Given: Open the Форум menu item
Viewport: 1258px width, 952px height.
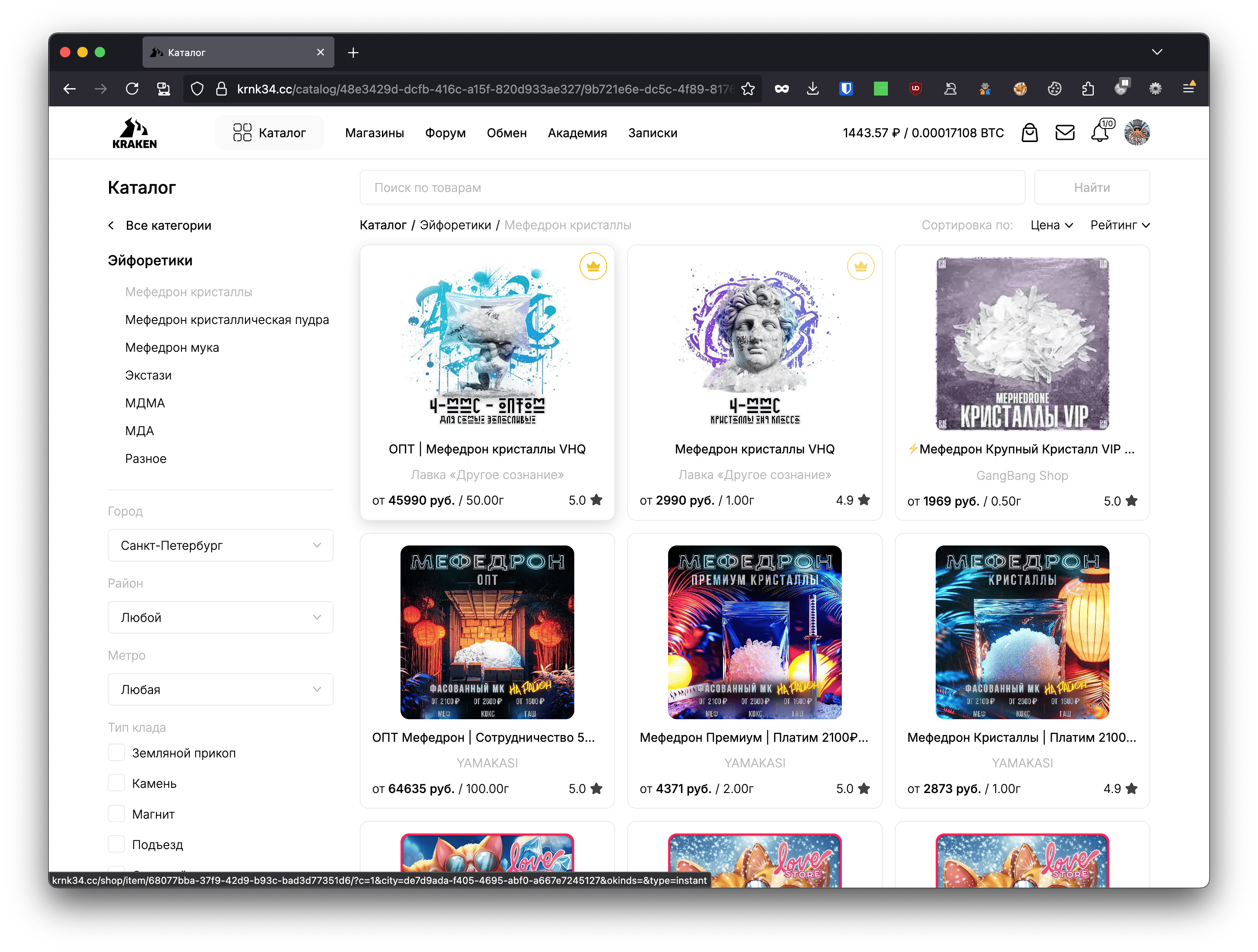Looking at the screenshot, I should coord(445,133).
